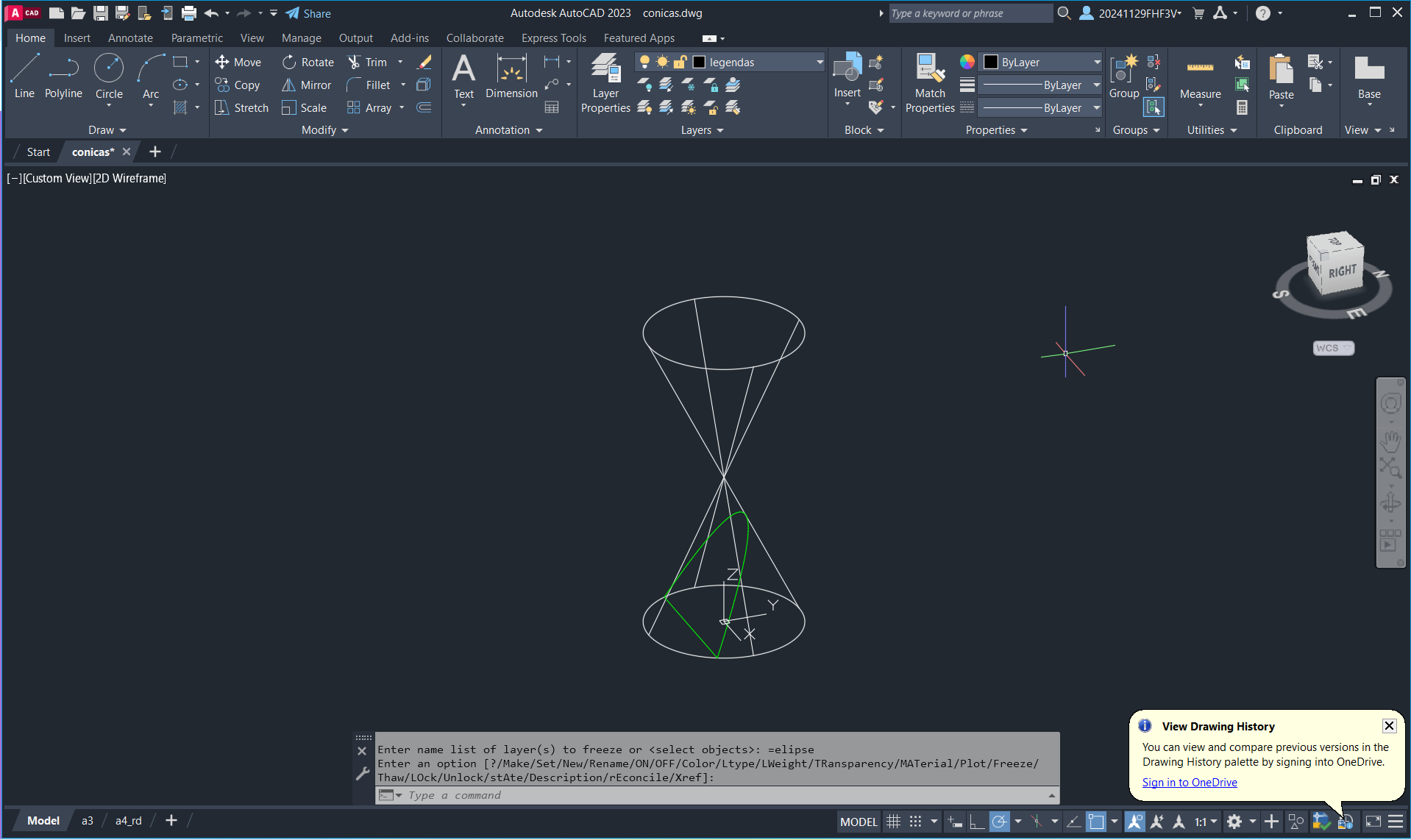Toggle ortho mode in status bar
Screen dimensions: 1411x840
(977, 822)
